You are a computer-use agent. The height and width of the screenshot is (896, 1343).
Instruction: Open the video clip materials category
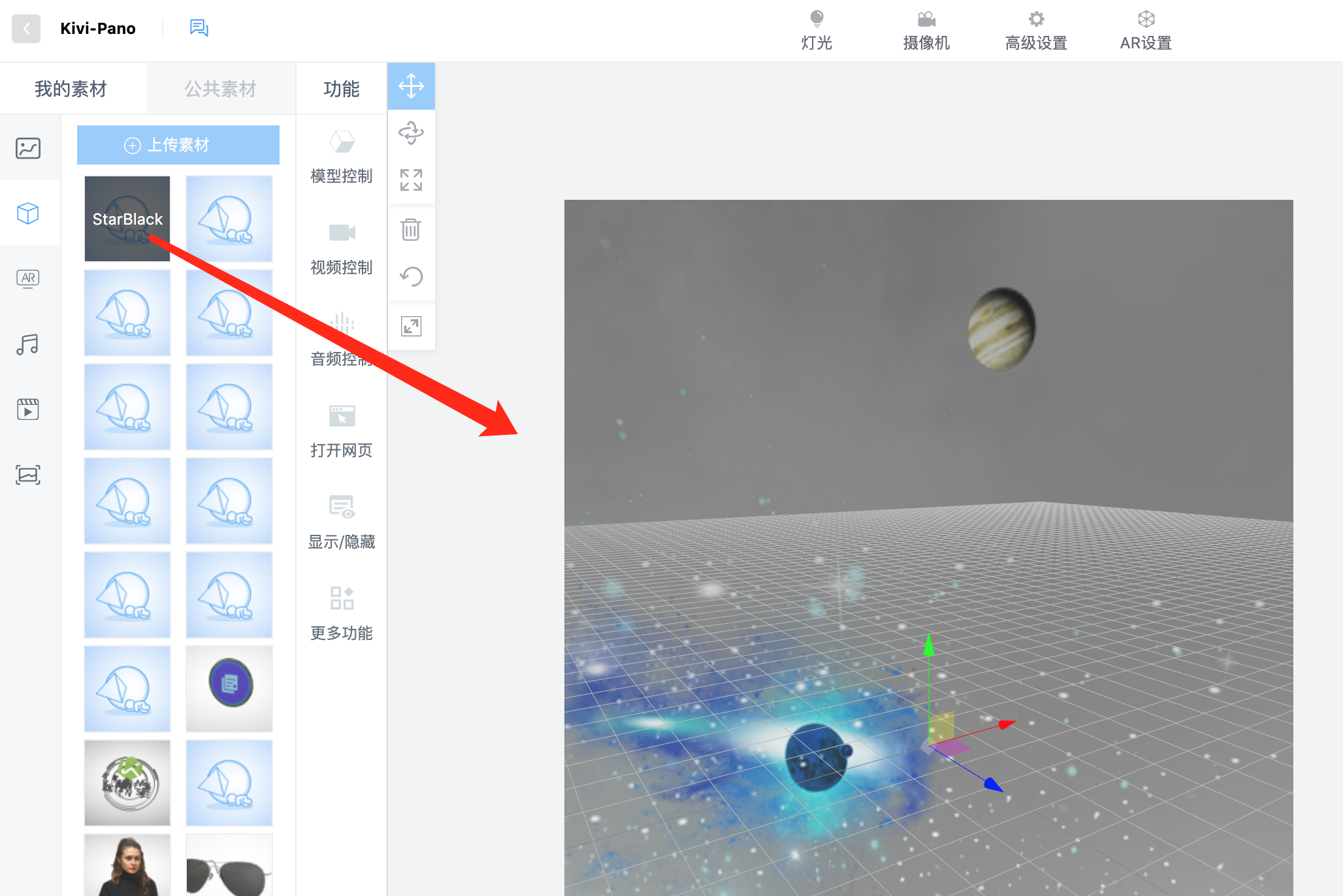28,409
